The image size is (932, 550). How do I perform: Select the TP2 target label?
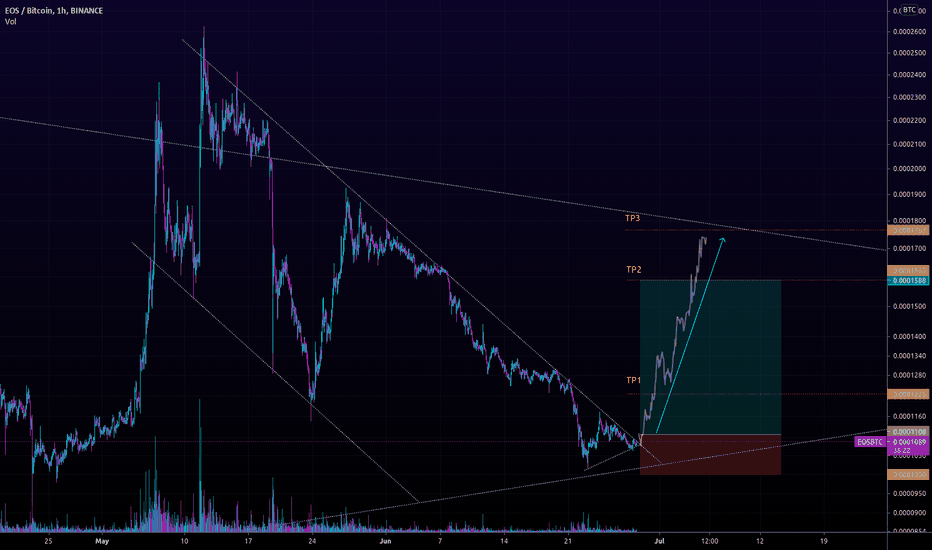click(x=634, y=269)
